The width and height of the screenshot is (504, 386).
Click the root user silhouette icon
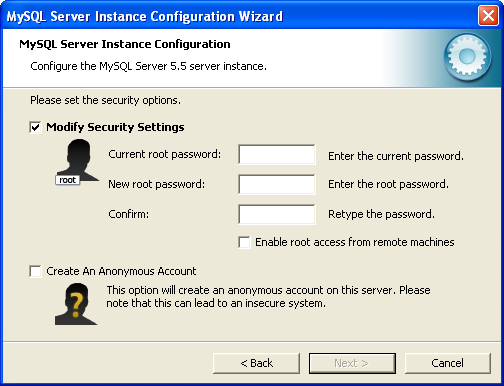[78, 161]
